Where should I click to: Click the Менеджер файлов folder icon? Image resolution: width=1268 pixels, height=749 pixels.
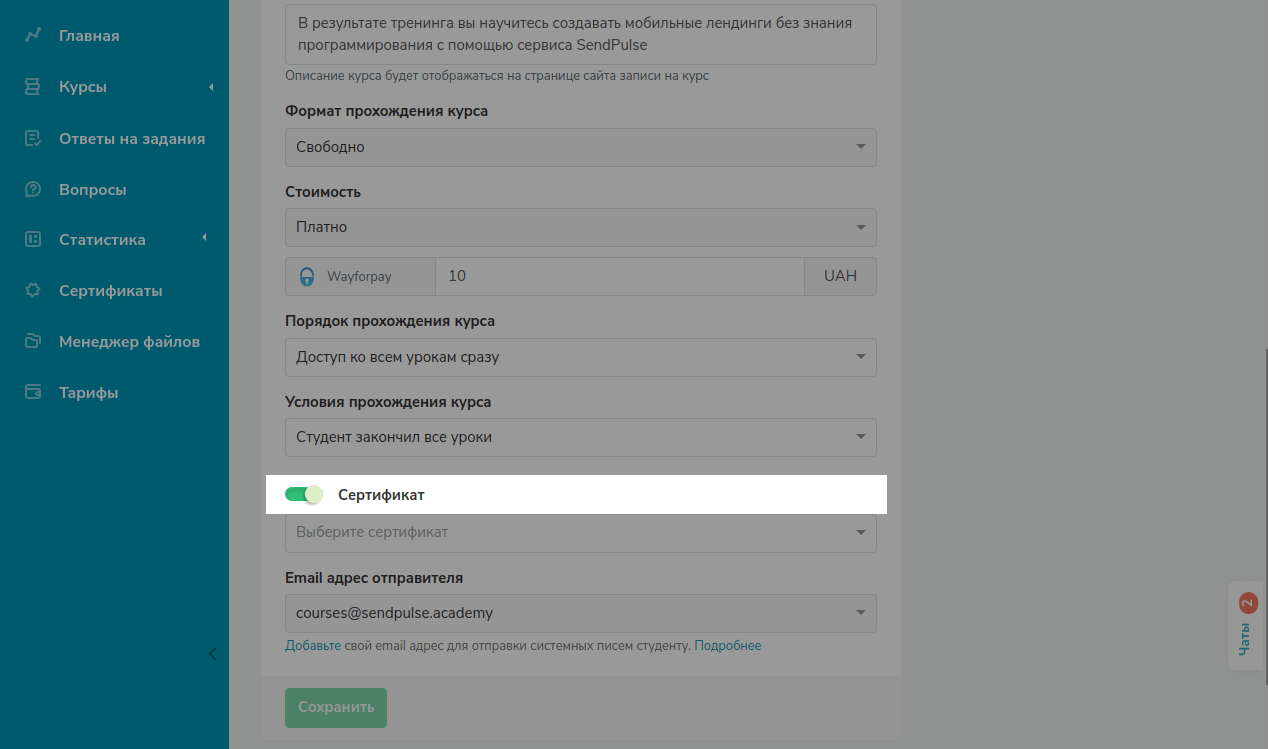(33, 342)
